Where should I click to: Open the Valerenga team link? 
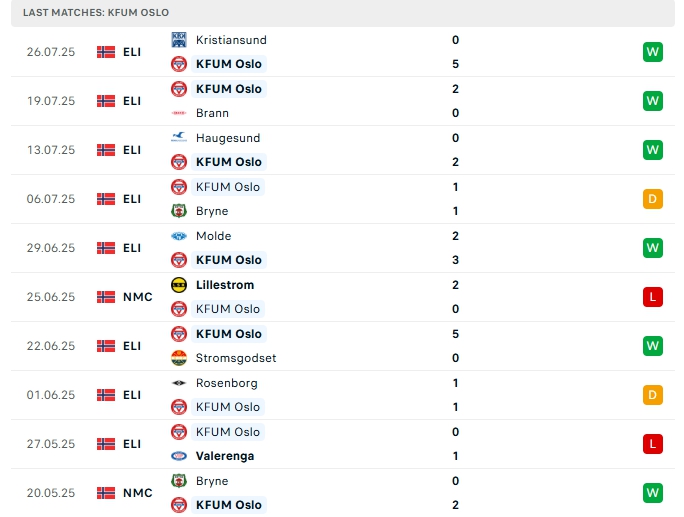[x=225, y=456]
